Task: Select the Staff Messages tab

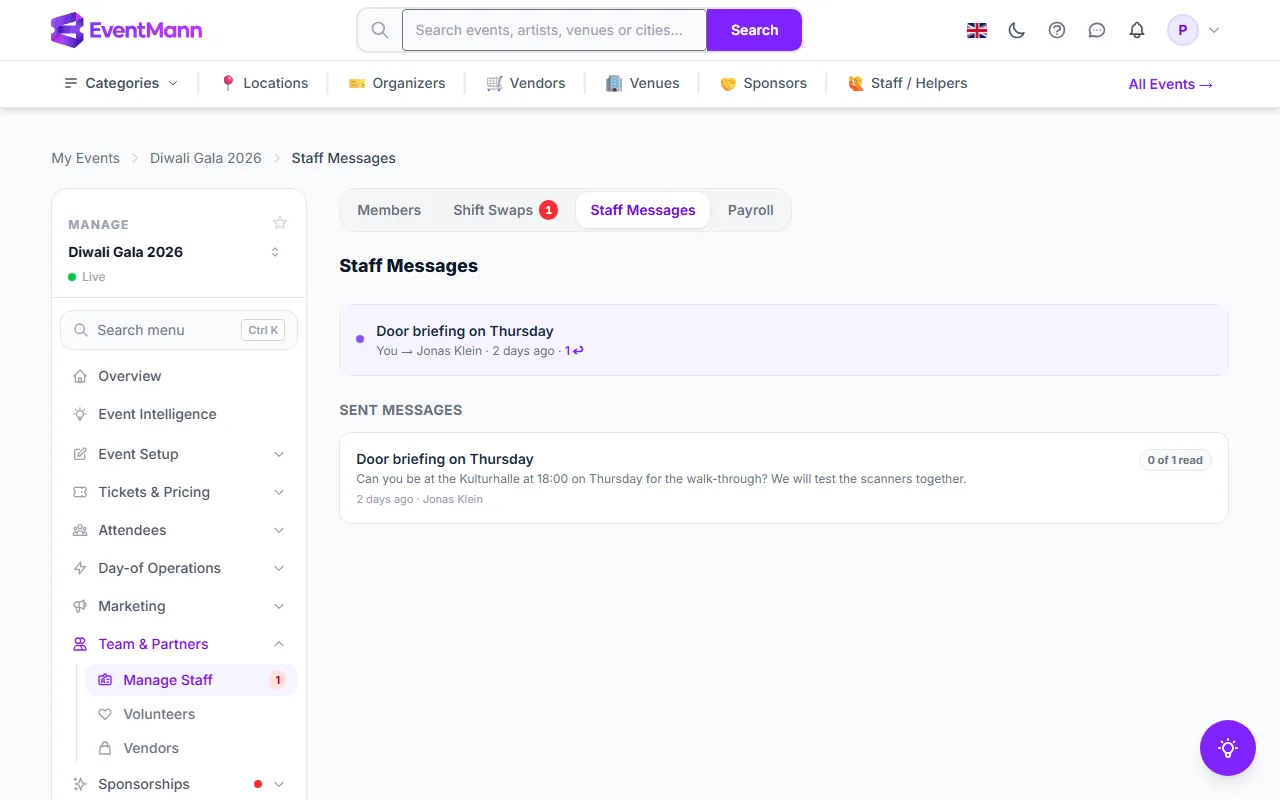Action: pyautogui.click(x=643, y=210)
